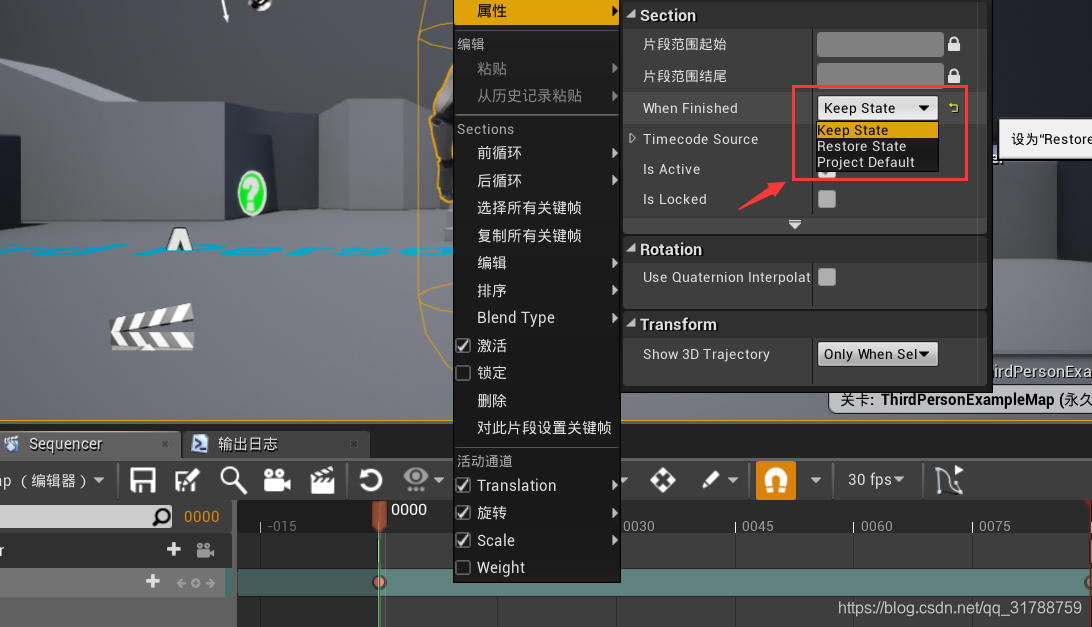Click the yellow reset-to-default arrow beside Keep State
Image resolution: width=1092 pixels, height=627 pixels.
(953, 108)
